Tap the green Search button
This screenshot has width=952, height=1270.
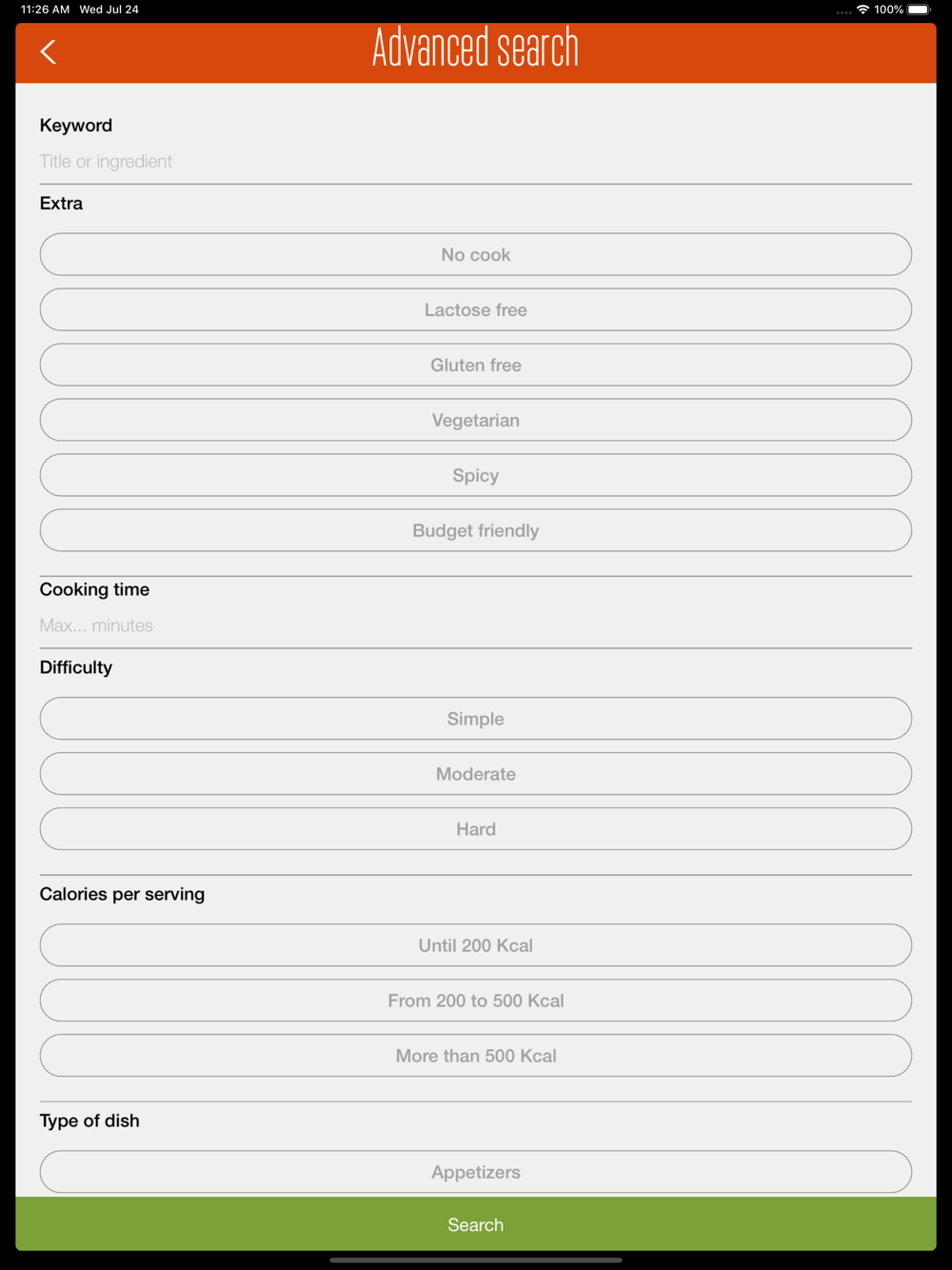476,1224
